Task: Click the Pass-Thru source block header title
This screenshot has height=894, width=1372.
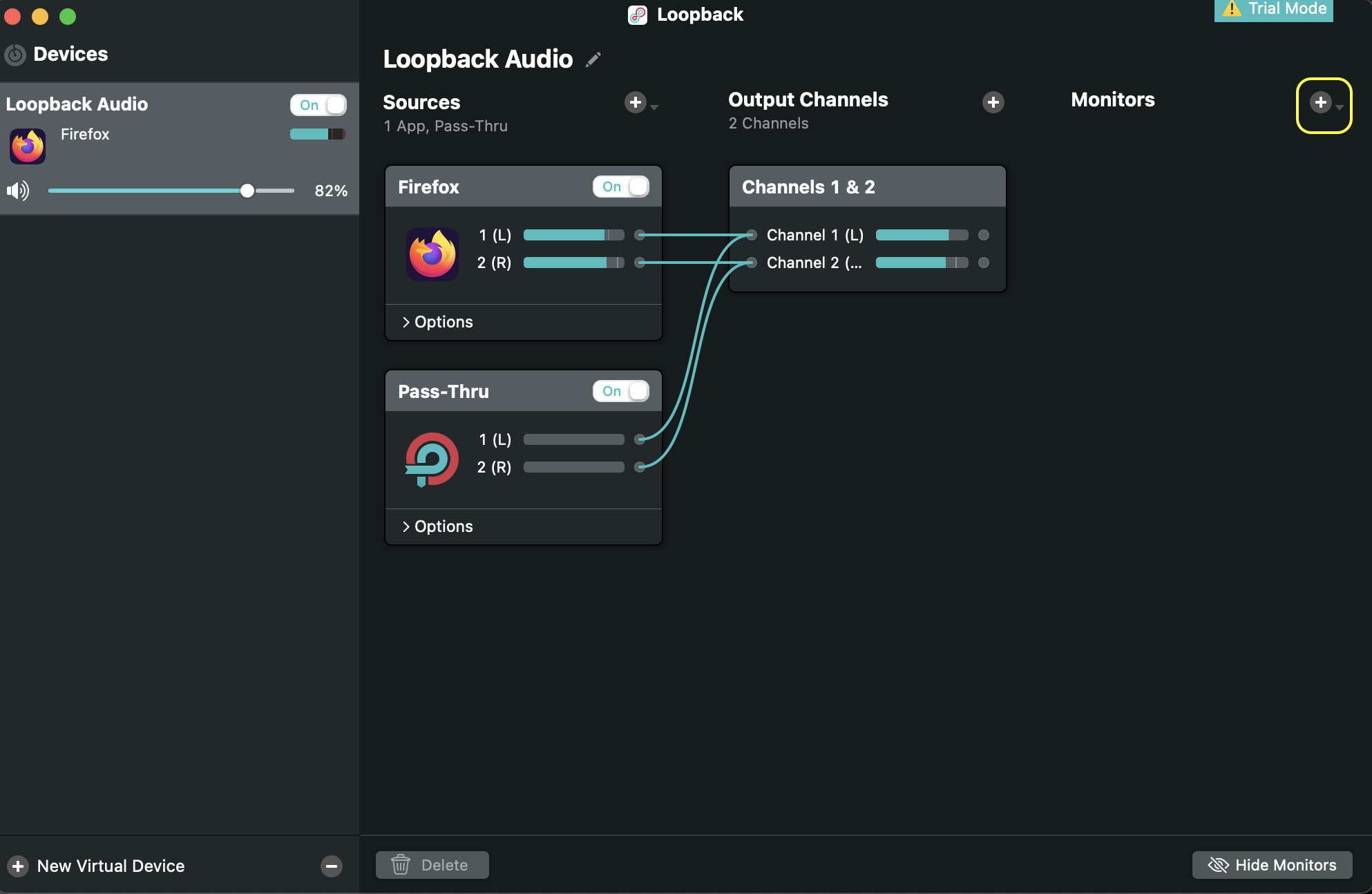Action: click(x=444, y=391)
